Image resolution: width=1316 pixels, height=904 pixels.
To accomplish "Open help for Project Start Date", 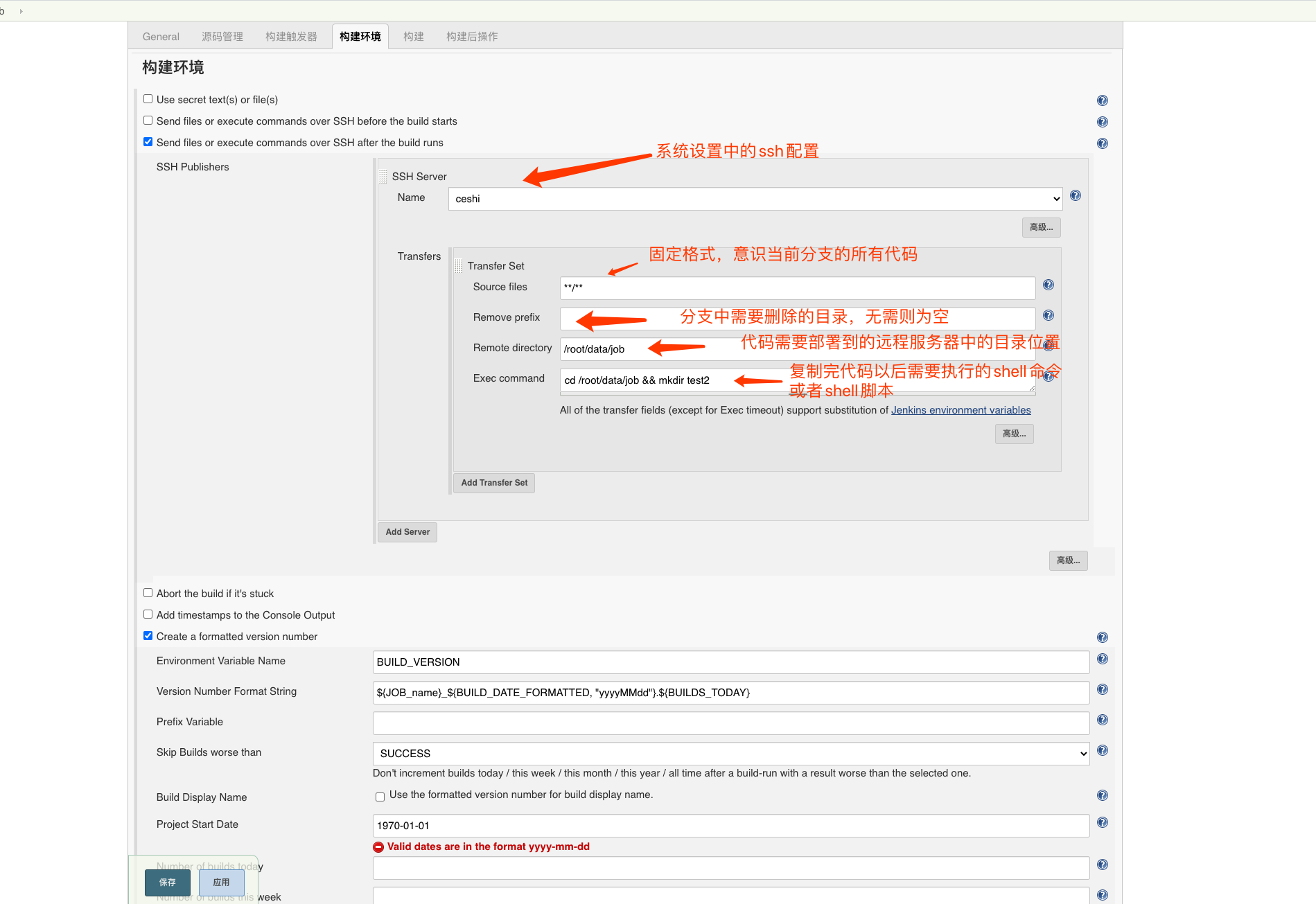I will click(1102, 822).
